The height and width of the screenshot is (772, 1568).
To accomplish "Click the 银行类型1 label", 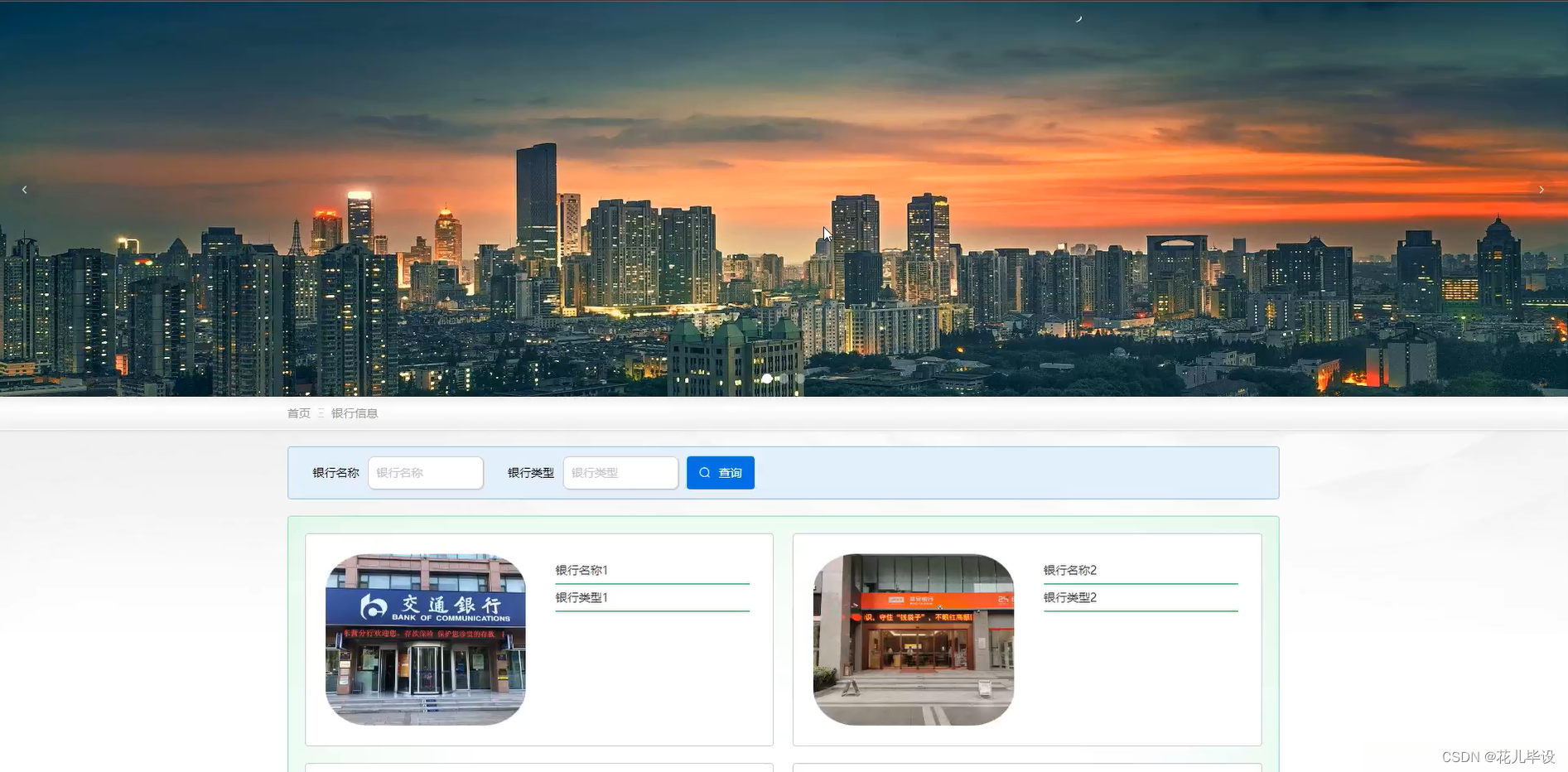I will 581,597.
